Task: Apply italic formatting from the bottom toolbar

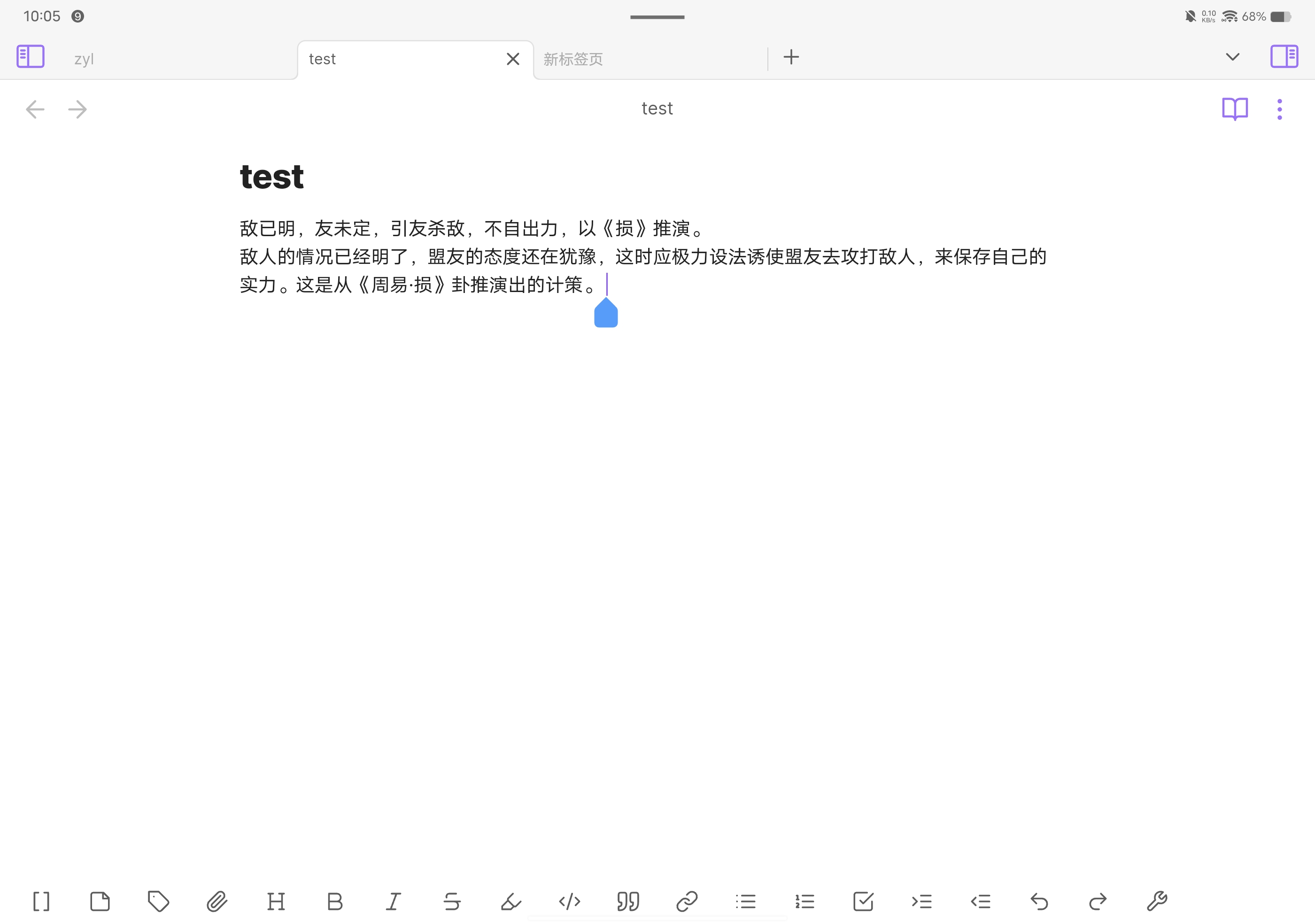Action: point(394,901)
